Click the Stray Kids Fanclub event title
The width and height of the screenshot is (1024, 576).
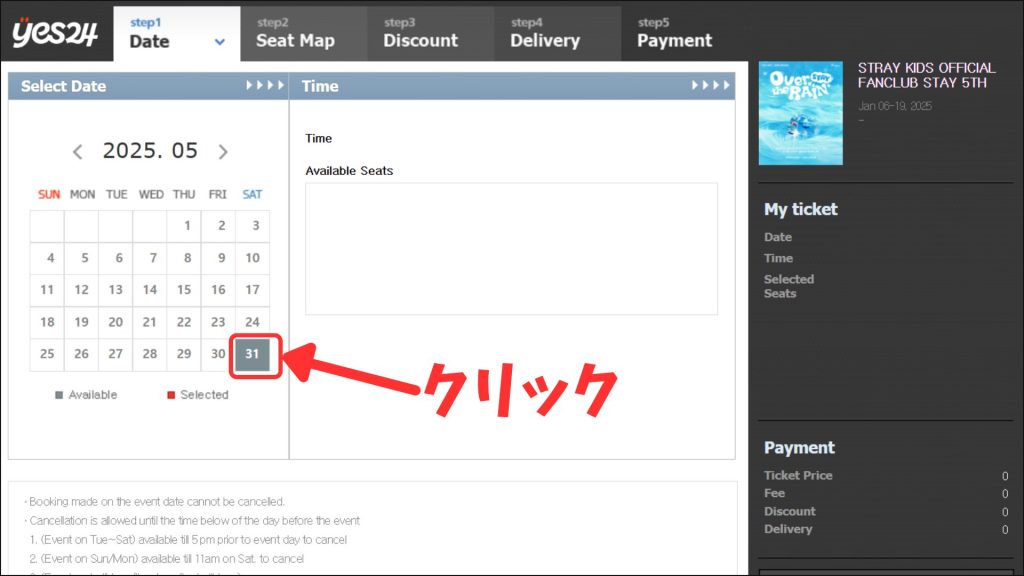[926, 75]
